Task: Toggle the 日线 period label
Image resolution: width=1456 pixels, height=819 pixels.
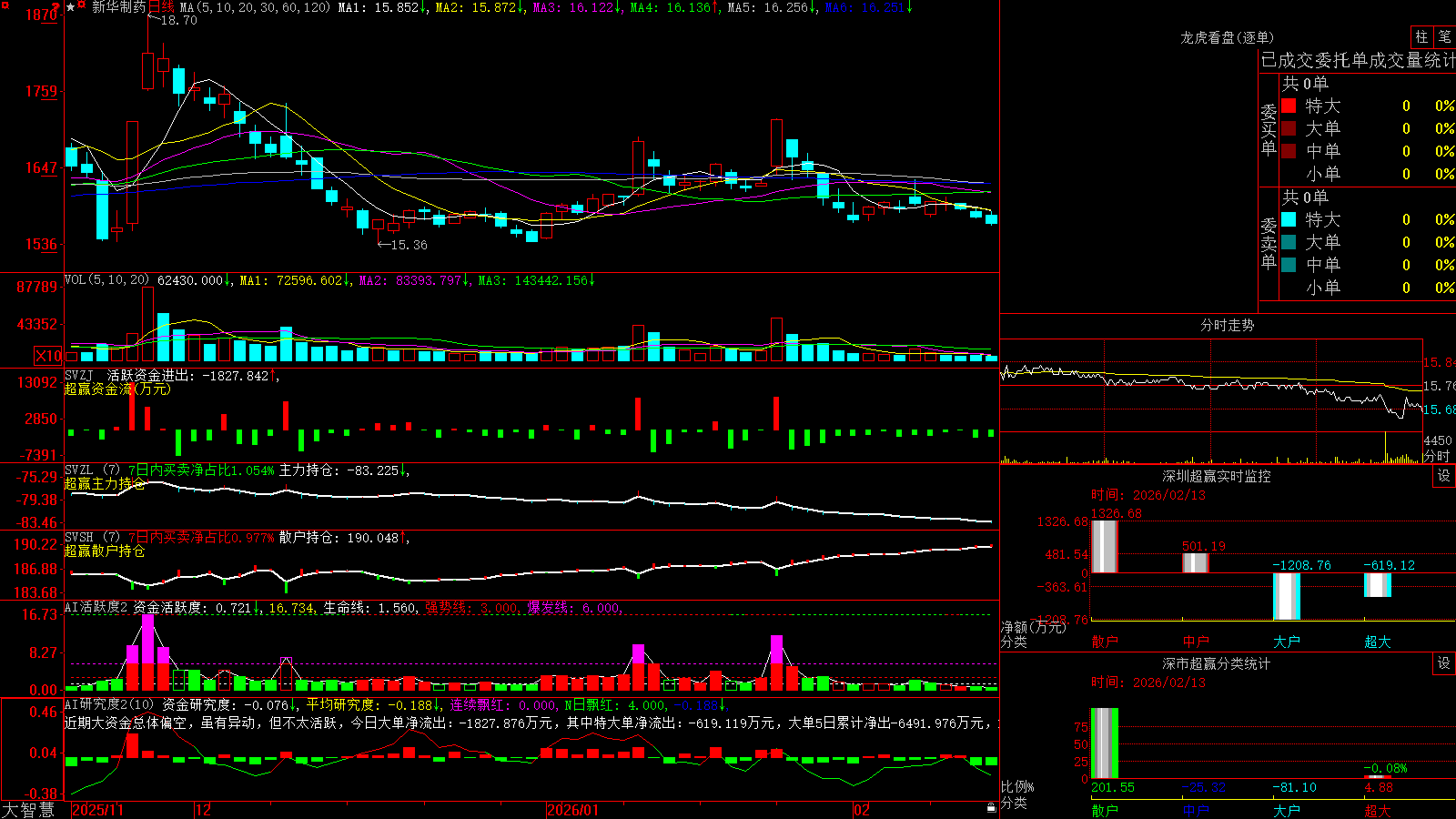Action: pos(161,7)
